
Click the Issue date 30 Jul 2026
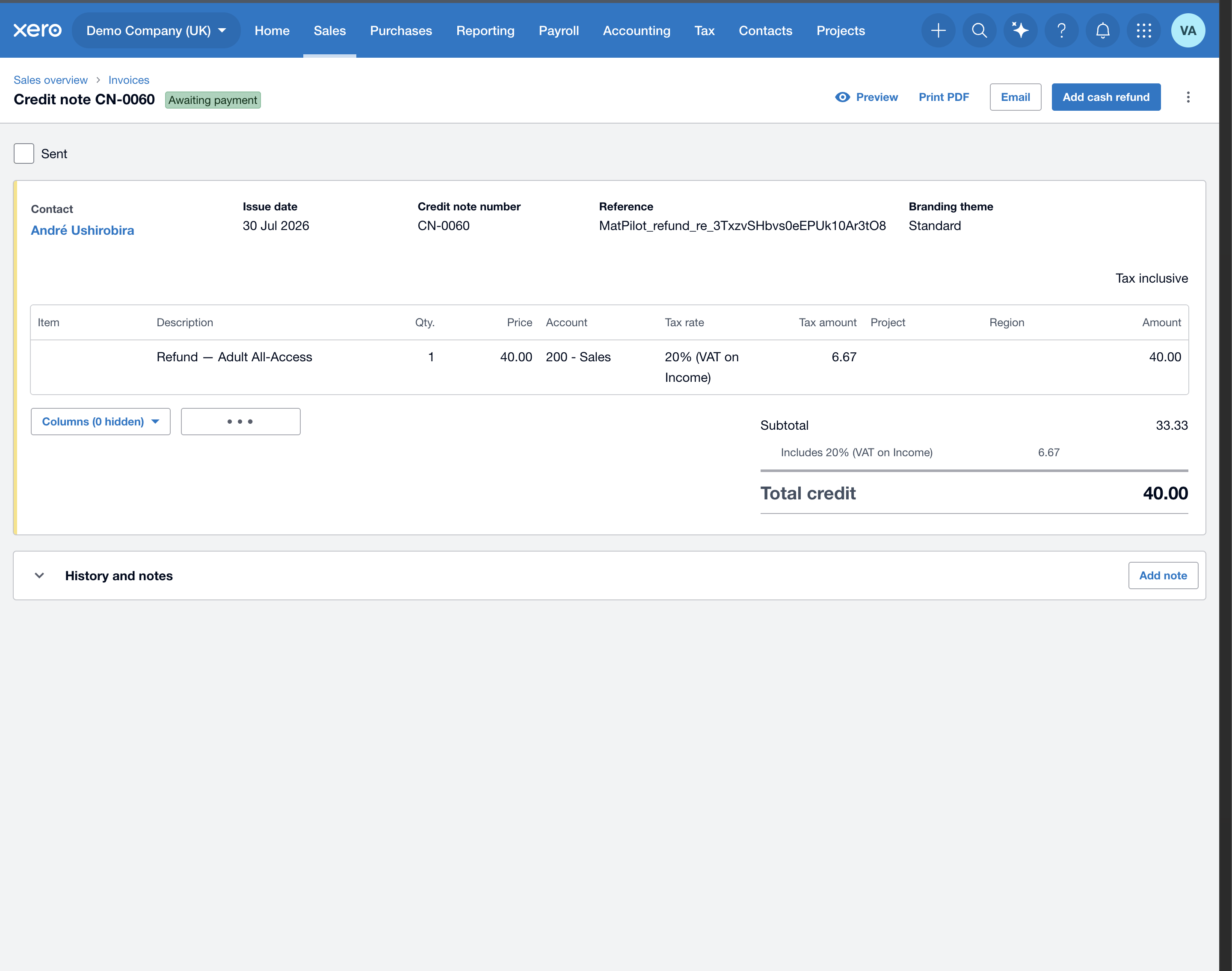[276, 226]
